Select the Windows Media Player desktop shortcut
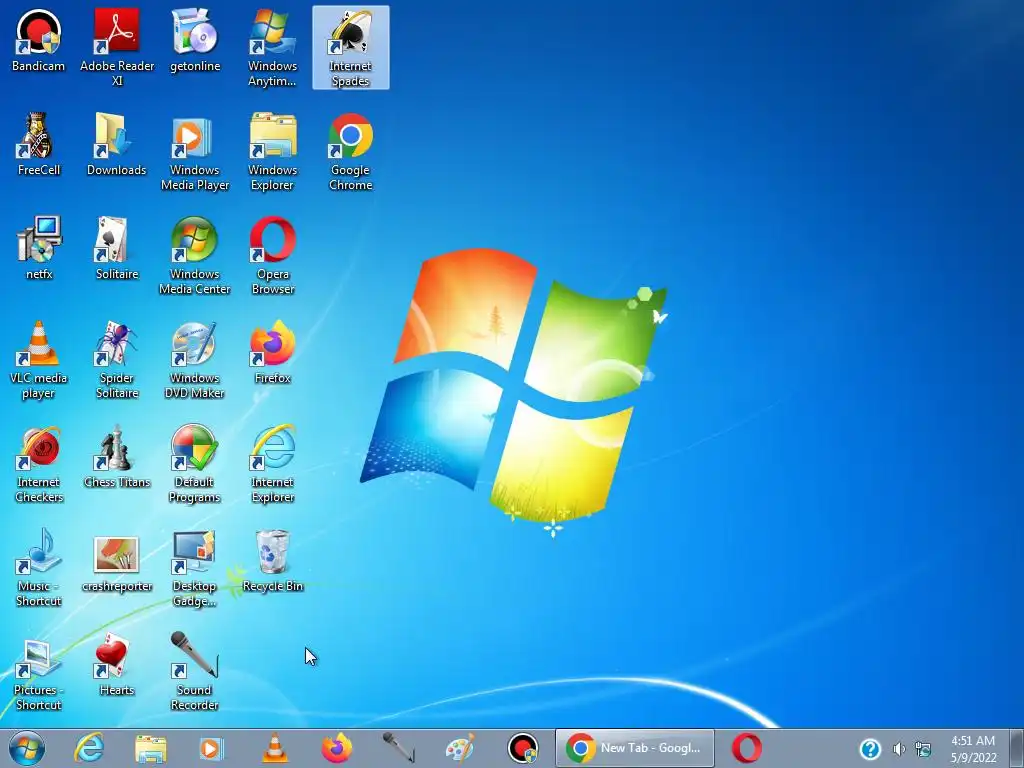The image size is (1024, 768). (195, 152)
